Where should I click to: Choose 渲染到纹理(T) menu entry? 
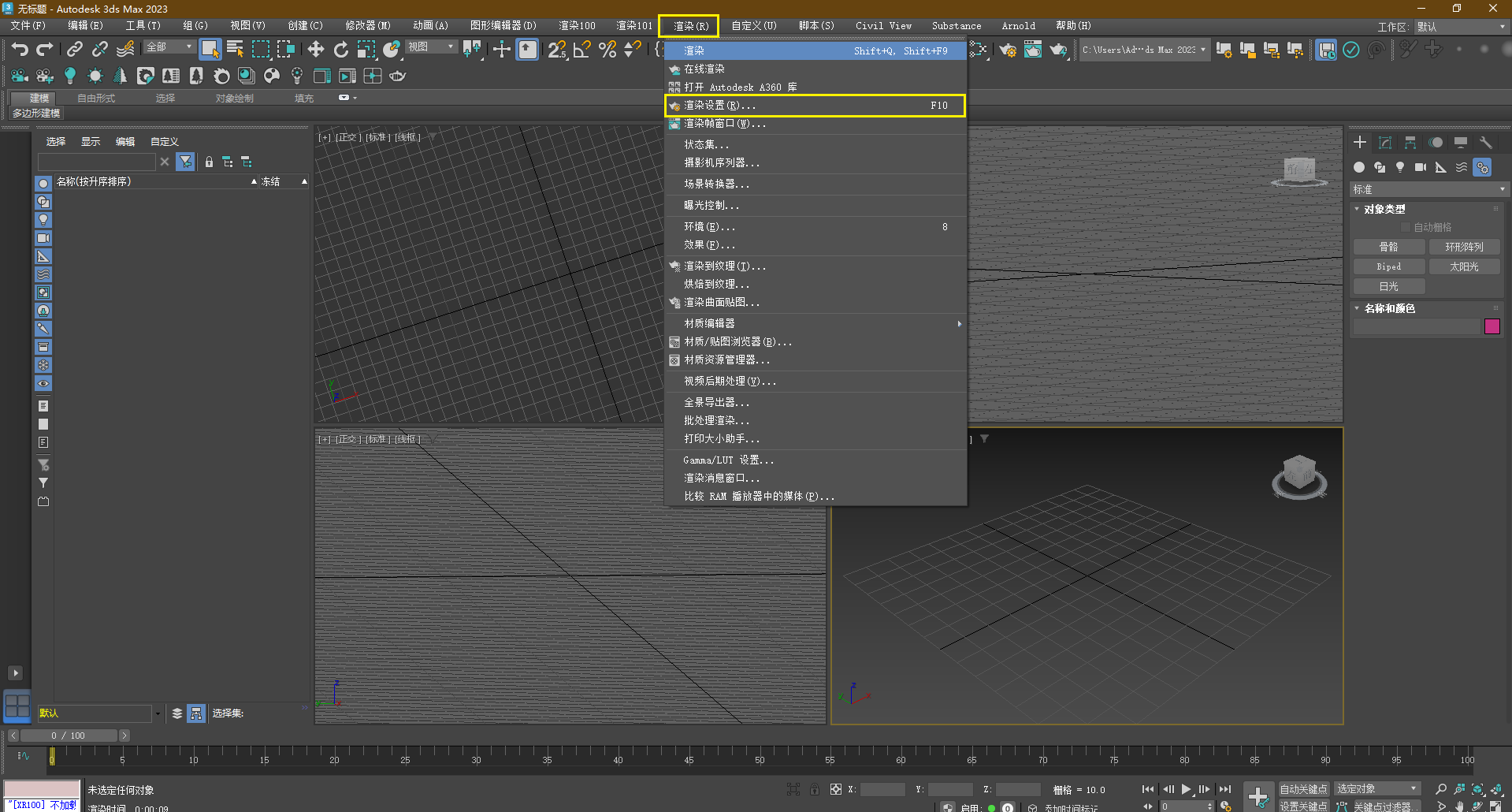point(815,266)
